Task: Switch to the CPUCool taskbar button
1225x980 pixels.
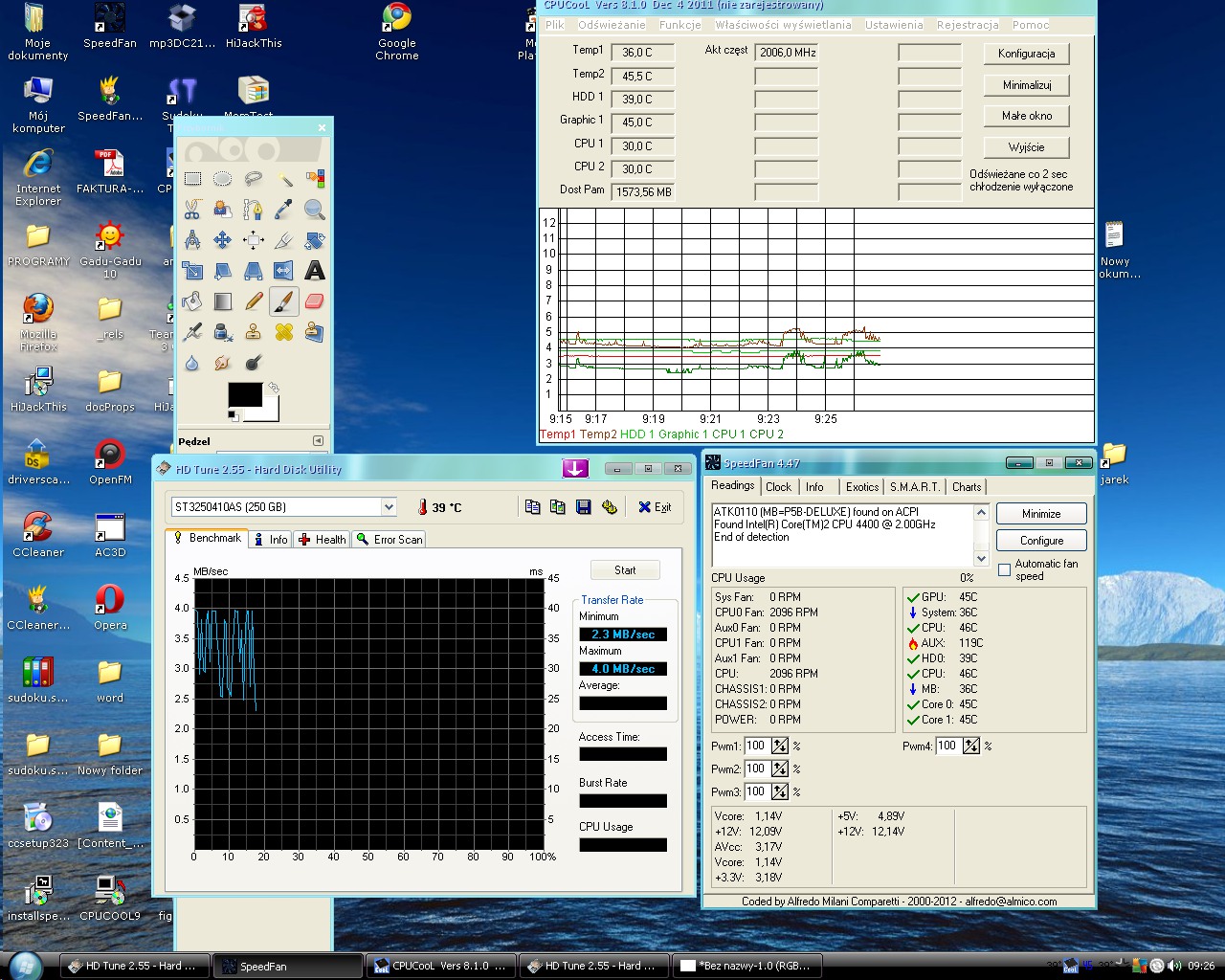Action: pos(440,967)
